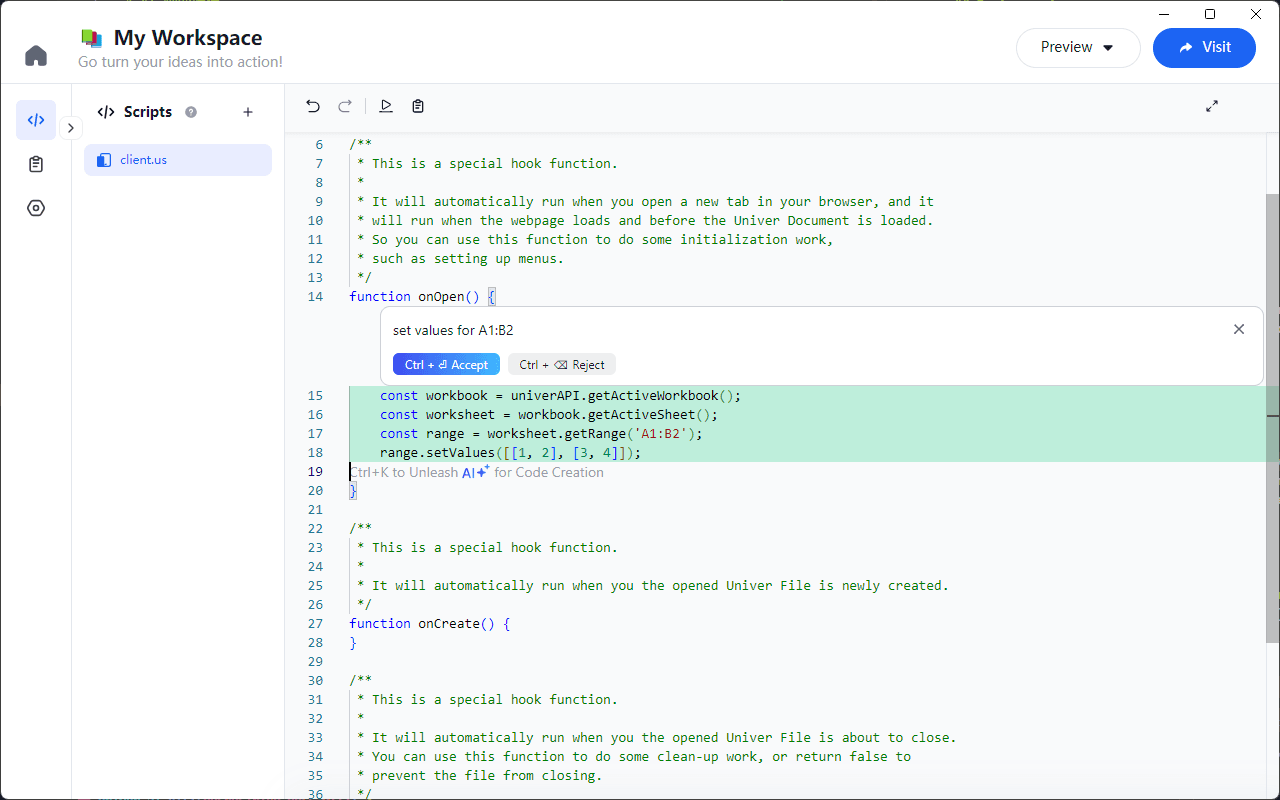Click the range.setValues code line
This screenshot has height=800, width=1280.
pos(510,453)
